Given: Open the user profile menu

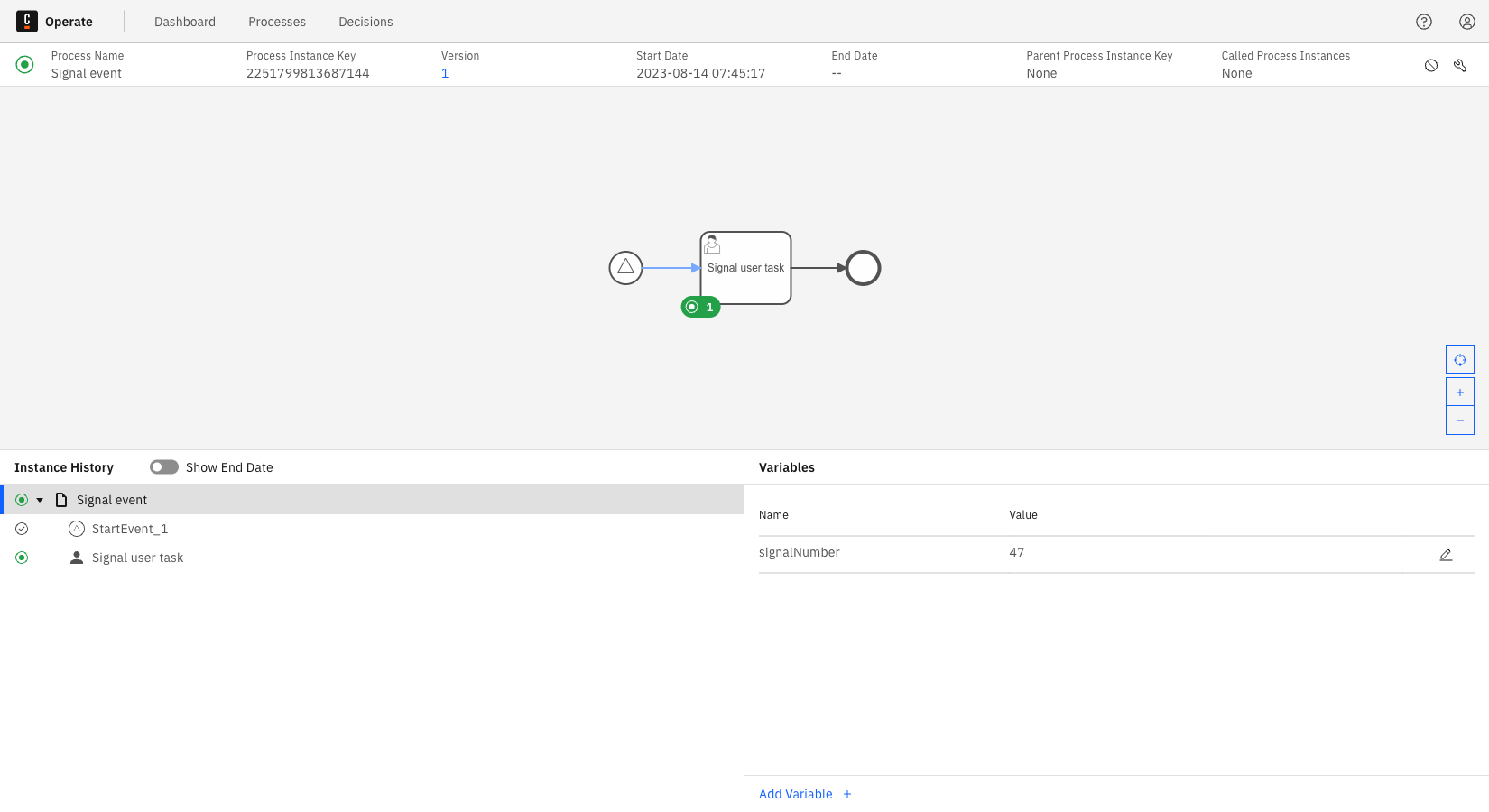Looking at the screenshot, I should coord(1467,22).
